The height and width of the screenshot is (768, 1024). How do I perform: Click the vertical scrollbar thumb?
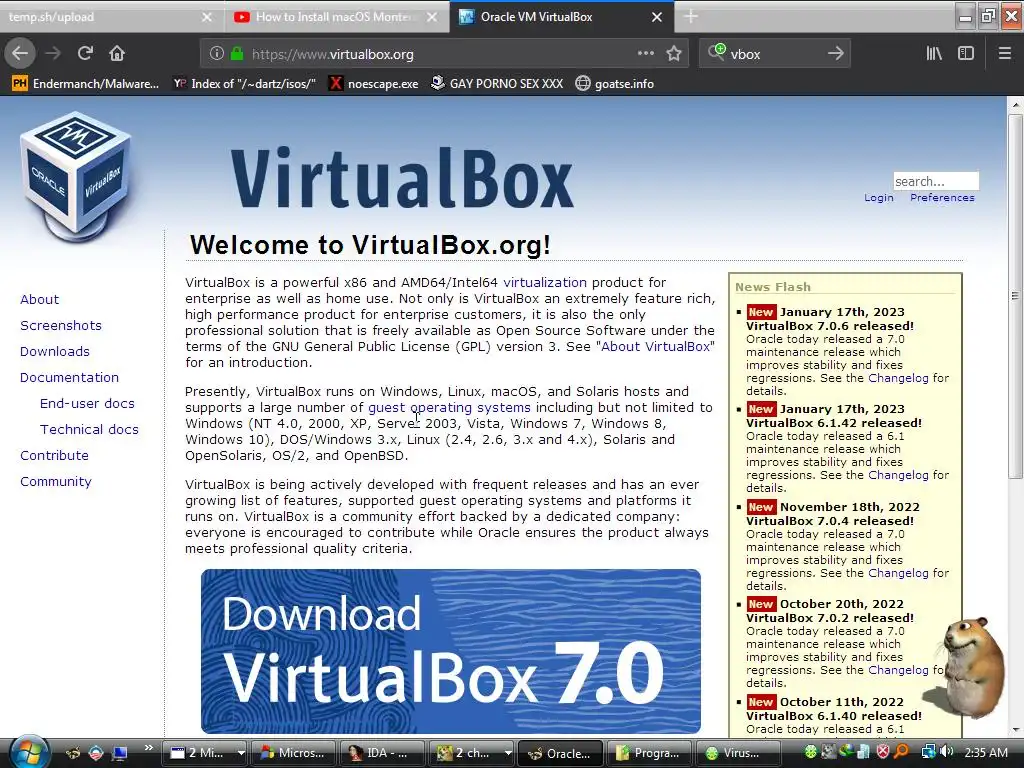pyautogui.click(x=1015, y=295)
